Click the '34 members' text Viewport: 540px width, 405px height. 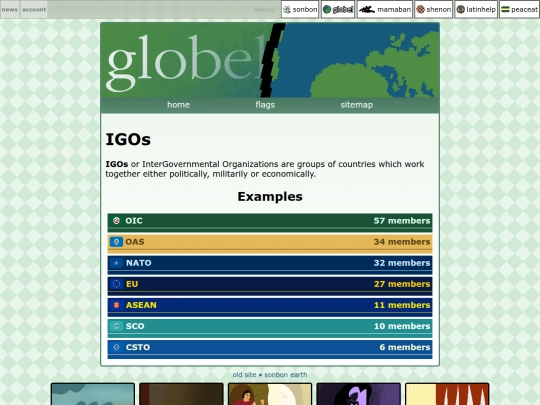pyautogui.click(x=402, y=242)
